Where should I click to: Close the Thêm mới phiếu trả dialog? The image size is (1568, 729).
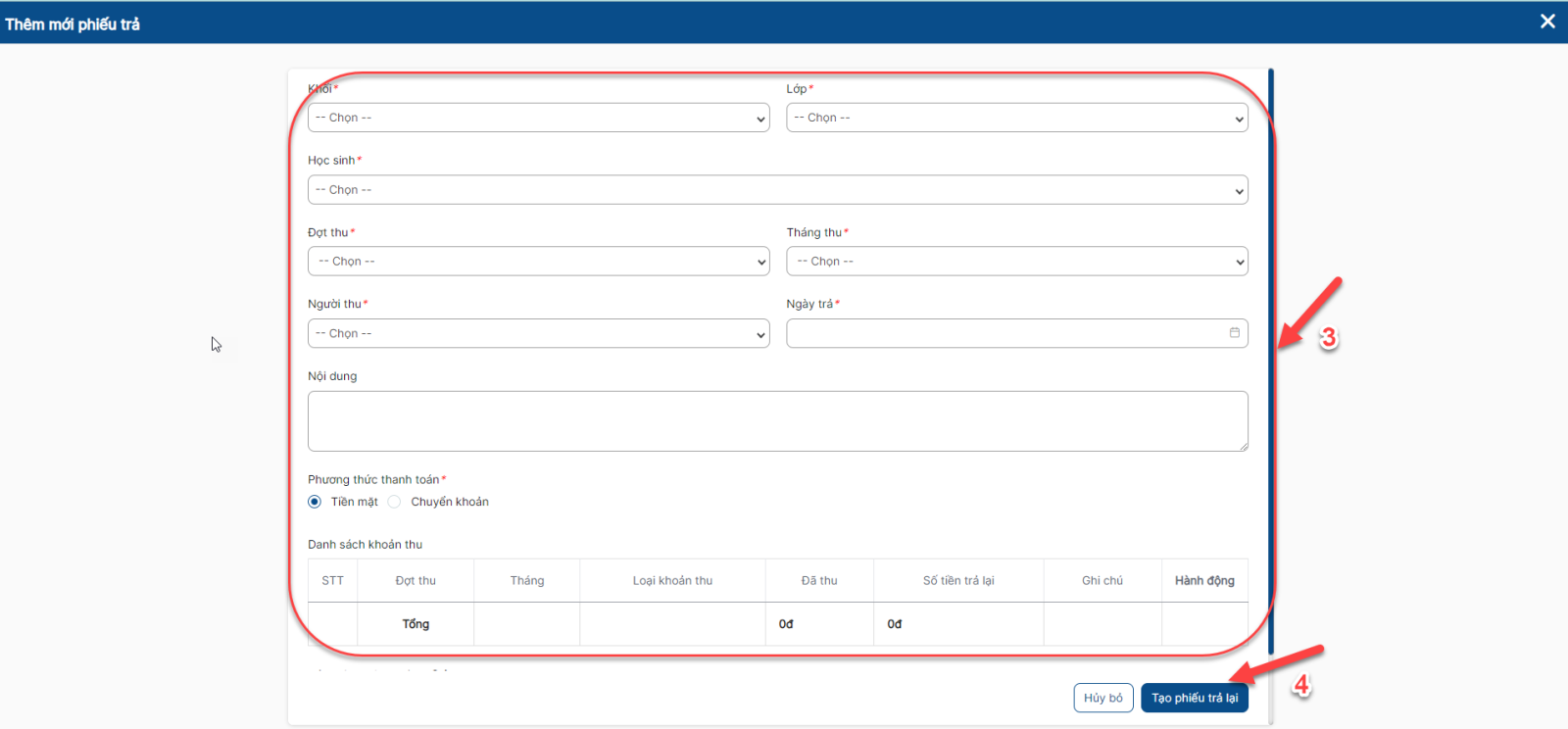click(1547, 22)
